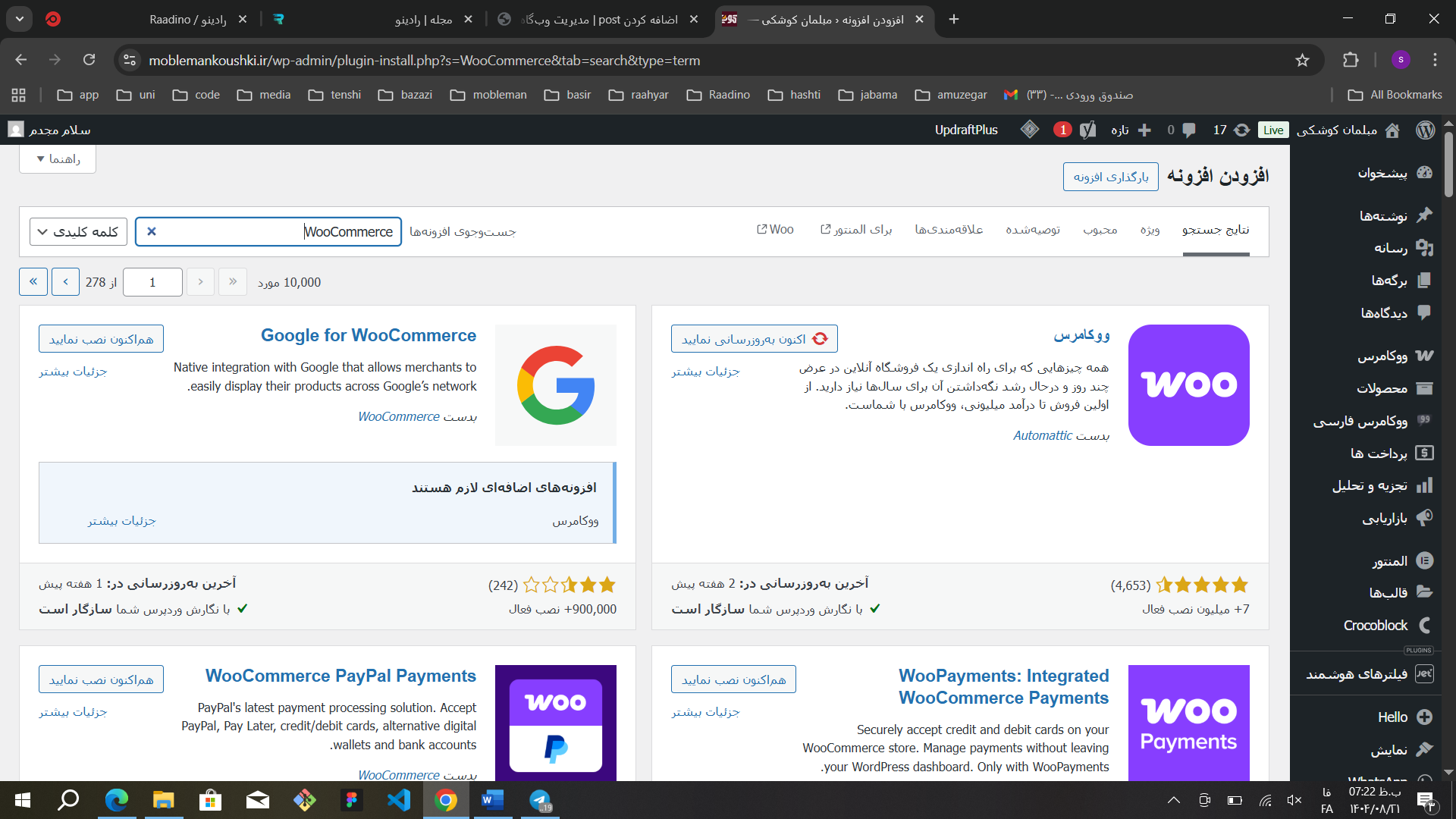1456x819 pixels.
Task: Click the pagination page number input
Action: coord(152,281)
